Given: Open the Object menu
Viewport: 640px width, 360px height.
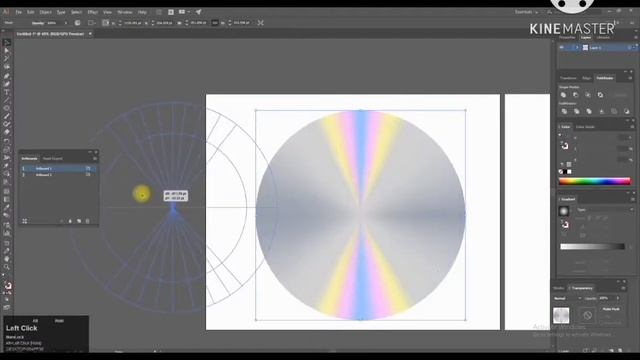Looking at the screenshot, I should click(x=45, y=12).
